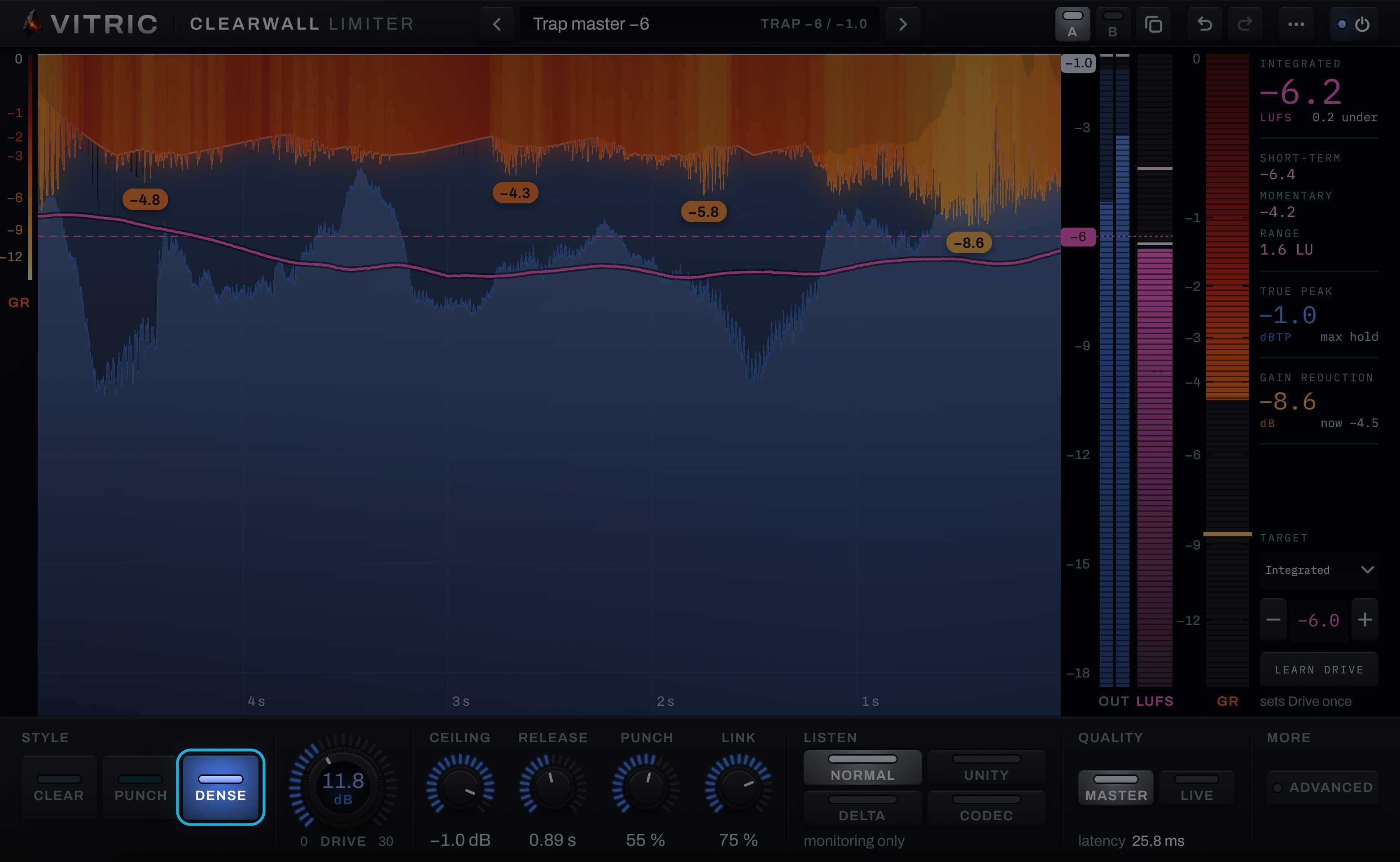Click the 0.89 s release value
This screenshot has height=862, width=1400.
[552, 840]
